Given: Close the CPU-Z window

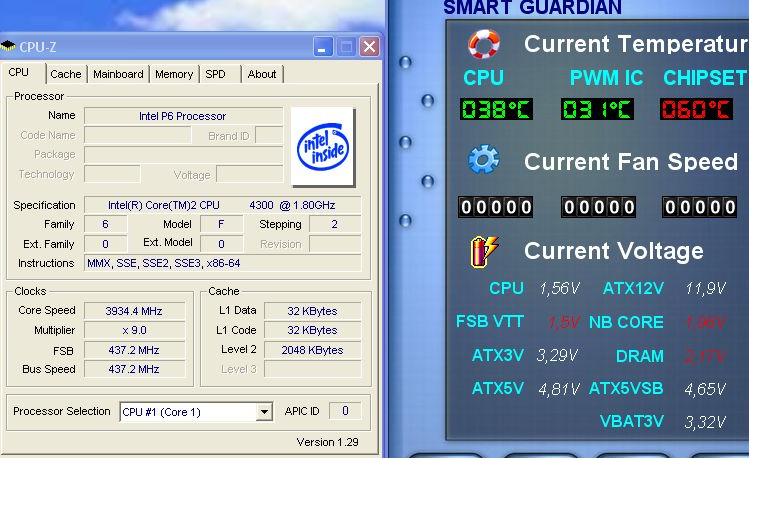Looking at the screenshot, I should click(x=369, y=47).
